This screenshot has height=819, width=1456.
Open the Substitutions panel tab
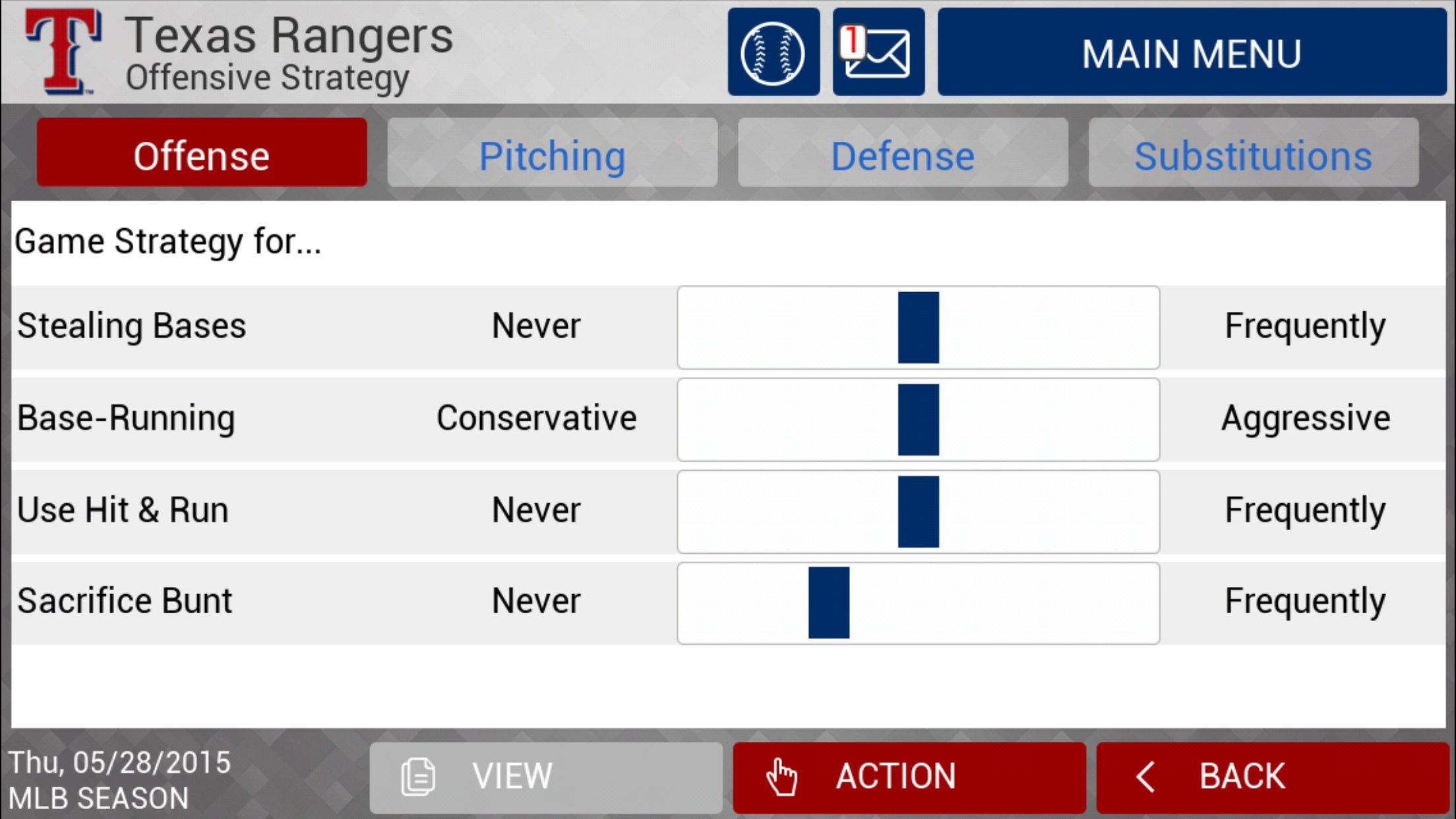(x=1253, y=155)
